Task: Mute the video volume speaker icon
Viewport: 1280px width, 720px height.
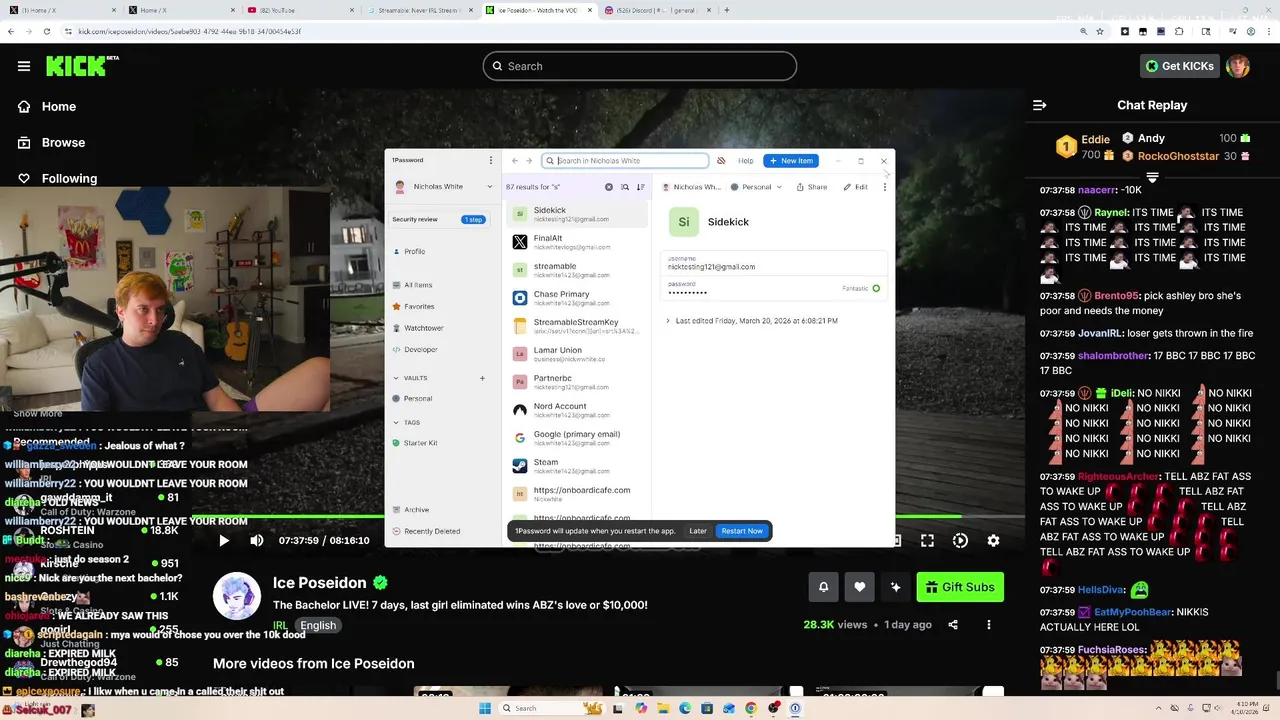Action: tap(257, 540)
